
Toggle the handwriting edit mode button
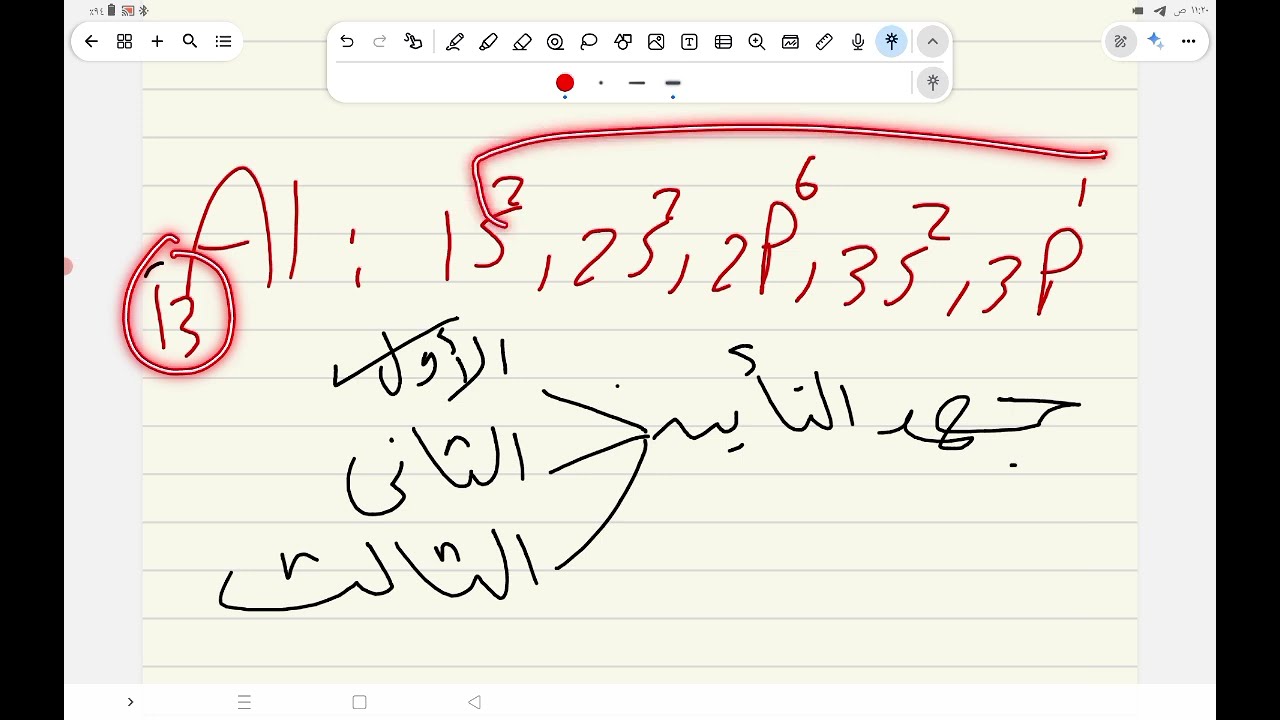1121,41
